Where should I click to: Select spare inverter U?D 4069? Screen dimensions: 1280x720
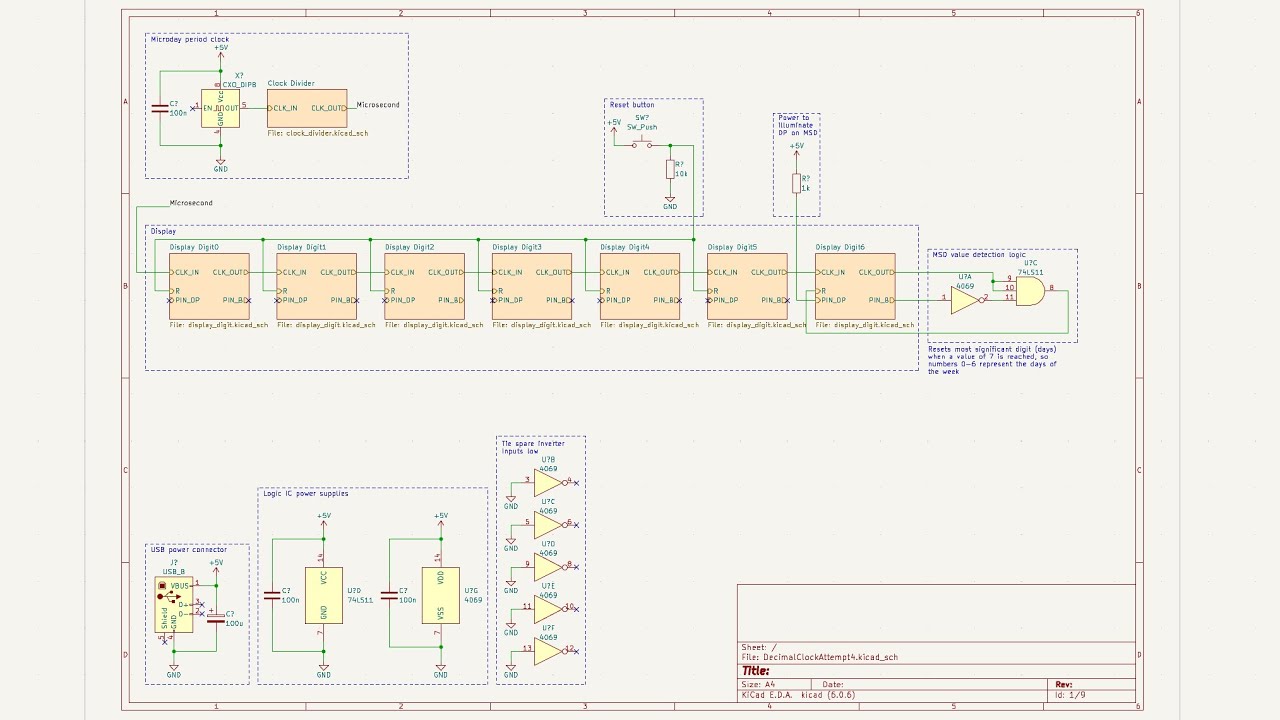[x=549, y=567]
